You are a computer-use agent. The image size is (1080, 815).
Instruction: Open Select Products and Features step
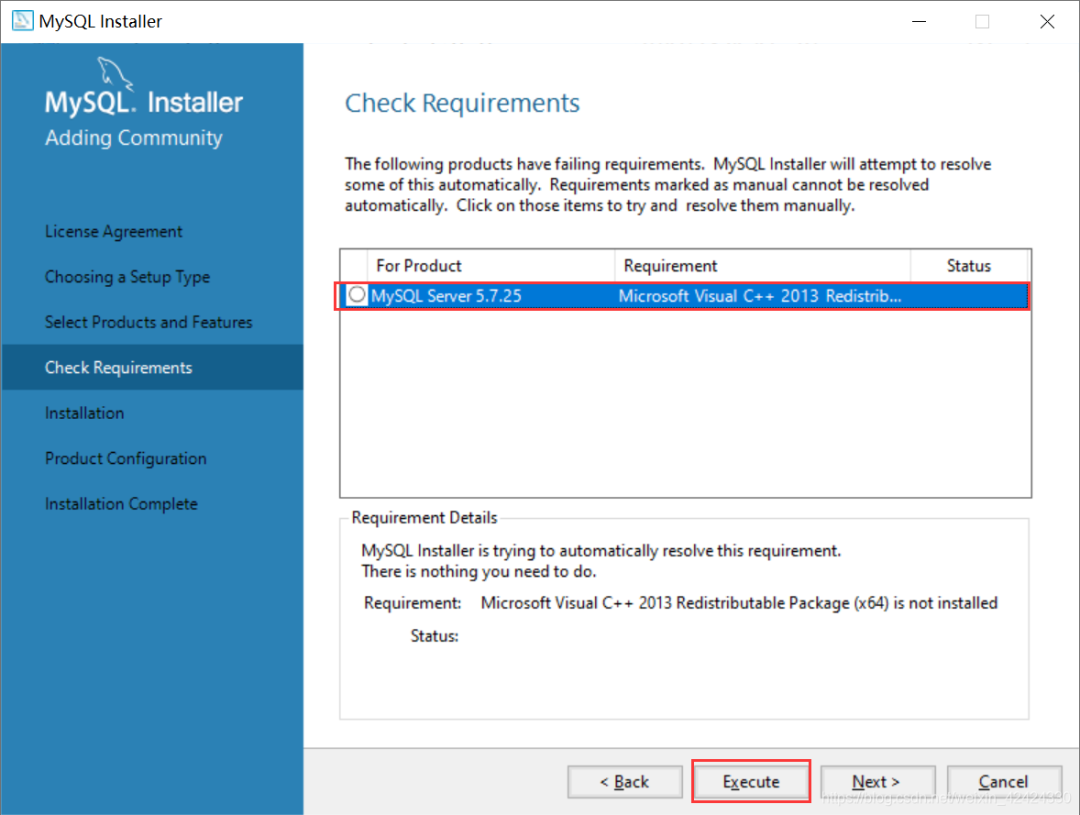point(148,322)
